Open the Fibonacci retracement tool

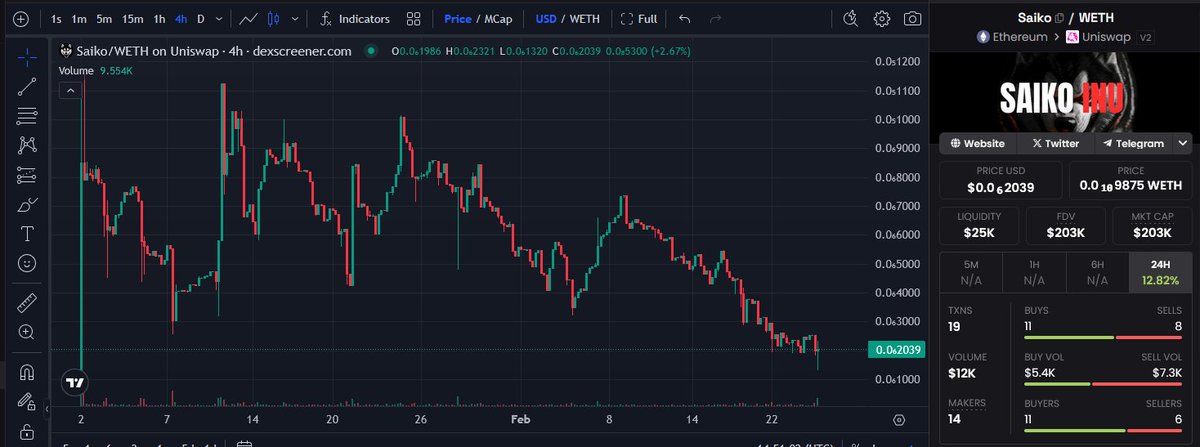[x=27, y=116]
